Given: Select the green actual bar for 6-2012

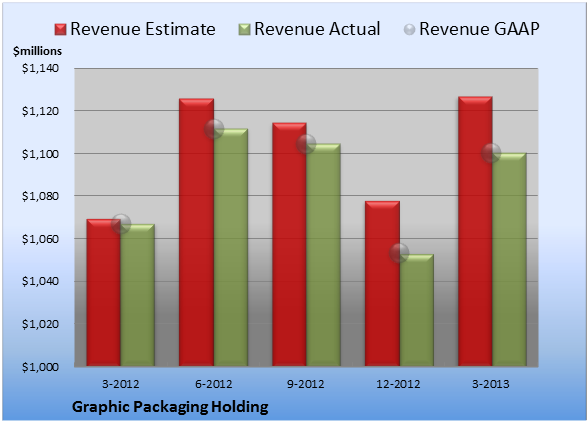Looking at the screenshot, I should (231, 247).
